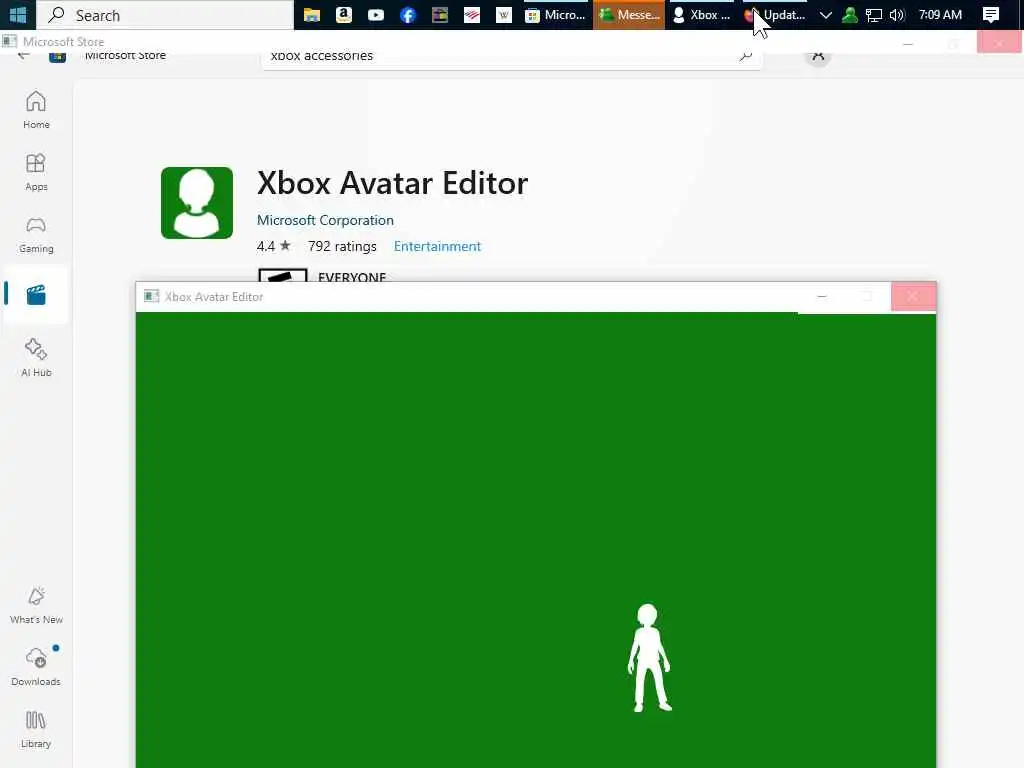Click the Xbox Avatar Editor app icon

click(x=197, y=202)
